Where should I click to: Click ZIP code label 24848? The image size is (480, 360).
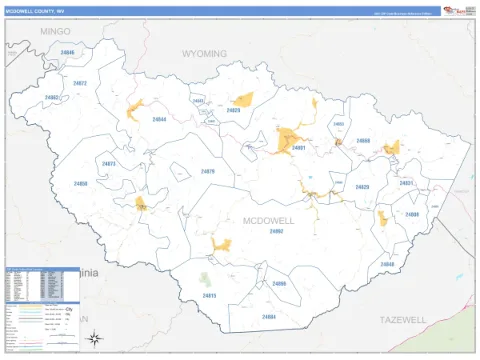coord(387,264)
